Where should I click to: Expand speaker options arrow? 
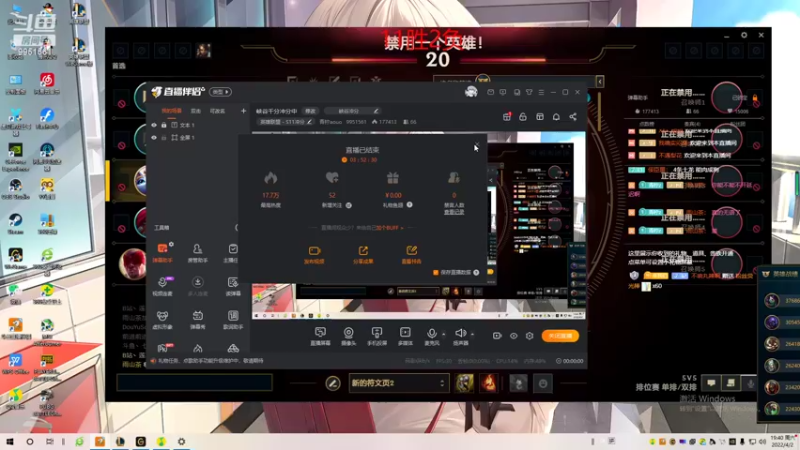(x=472, y=334)
